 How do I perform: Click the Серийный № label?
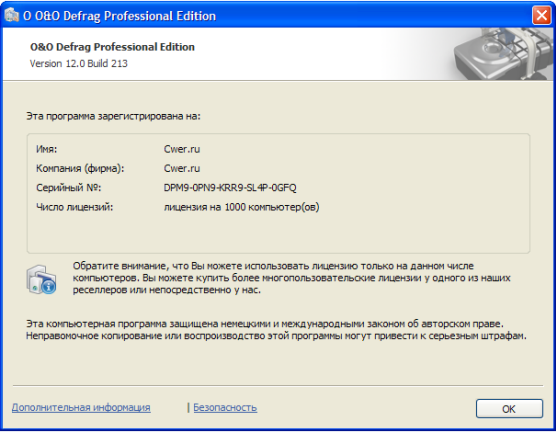point(69,188)
